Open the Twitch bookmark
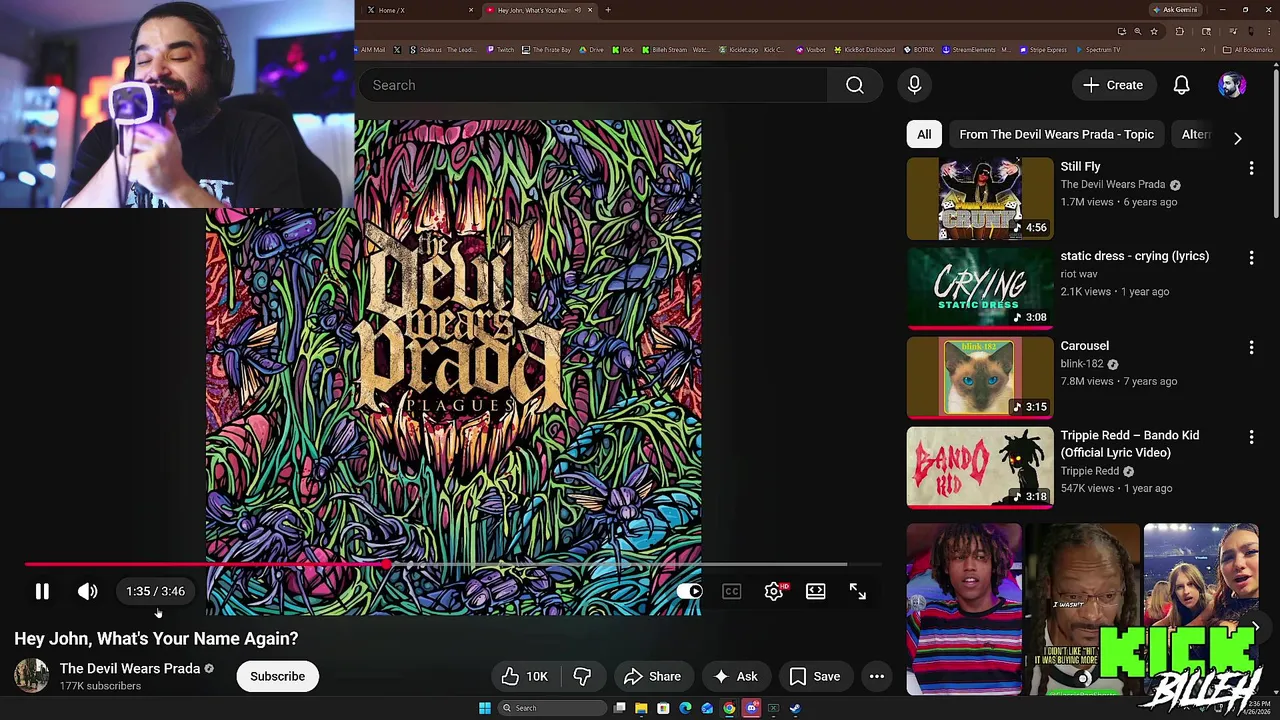The image size is (1280, 720). click(500, 49)
